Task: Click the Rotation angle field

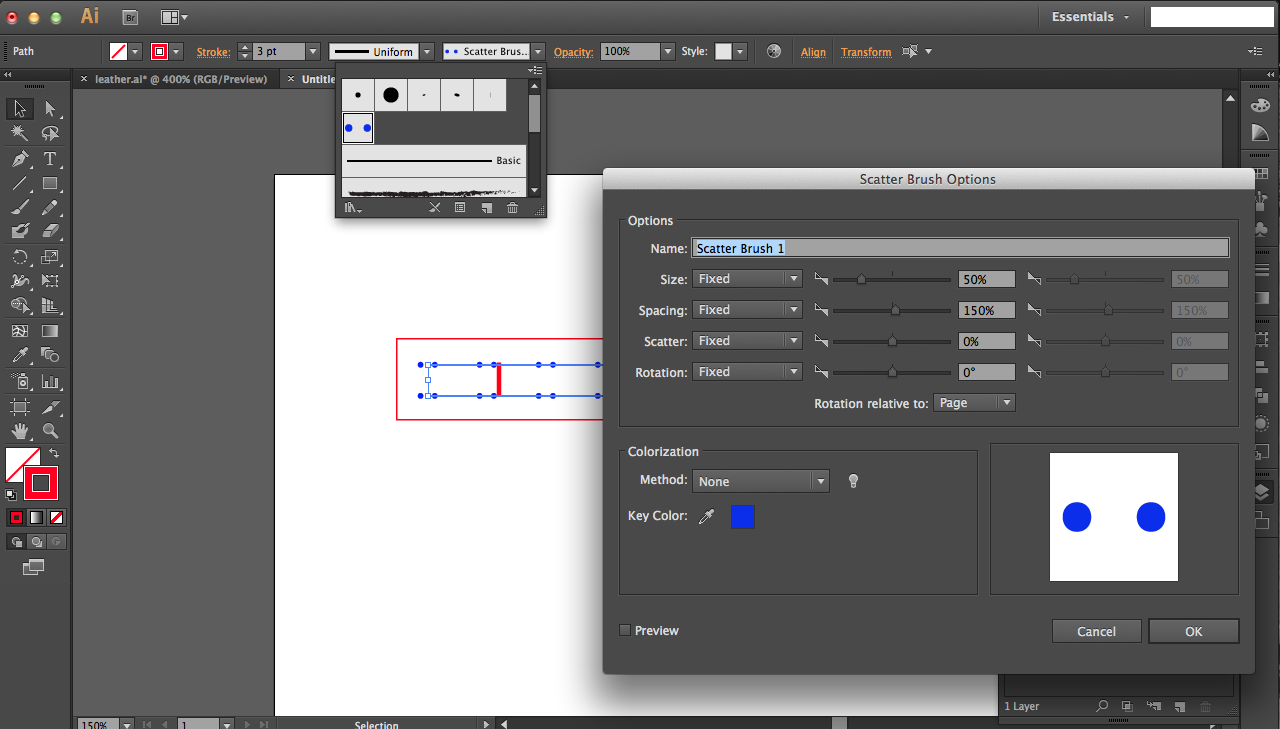Action: [987, 372]
